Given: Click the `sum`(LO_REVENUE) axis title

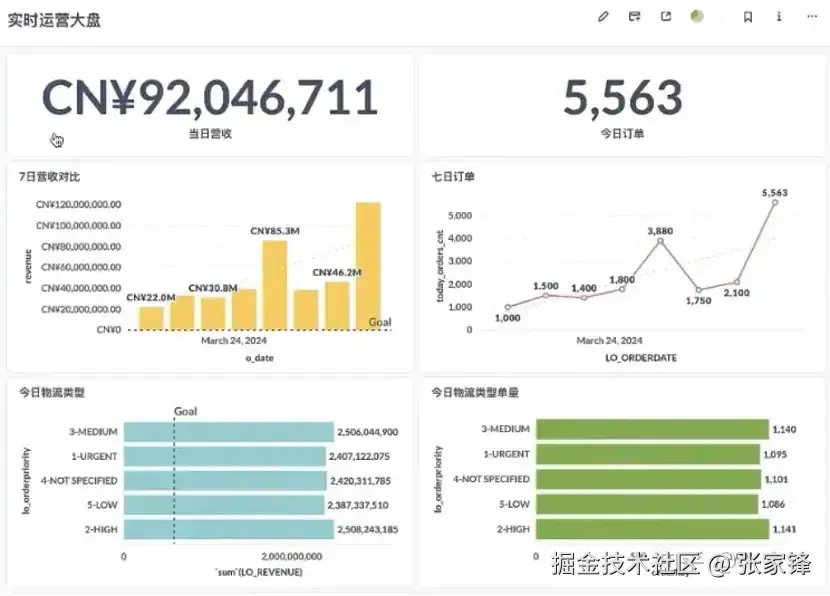Looking at the screenshot, I should click(259, 572).
